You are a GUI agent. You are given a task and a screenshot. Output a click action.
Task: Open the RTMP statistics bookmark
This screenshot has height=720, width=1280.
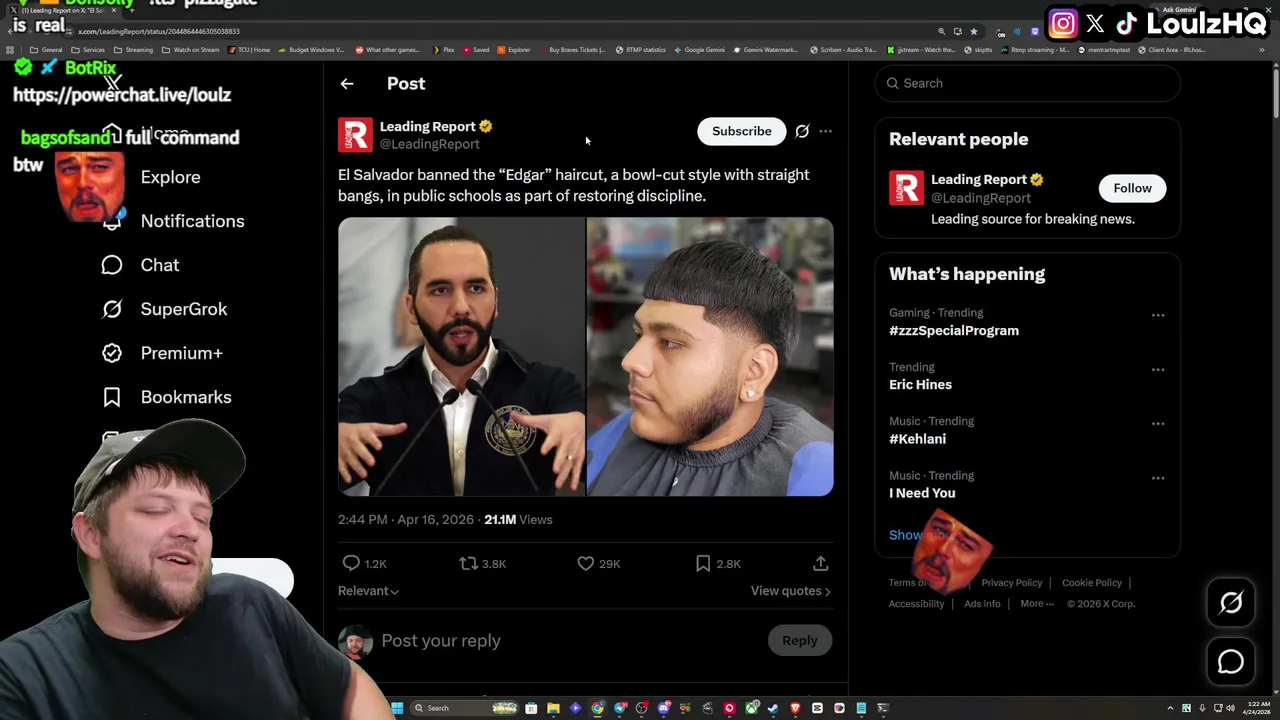point(640,50)
